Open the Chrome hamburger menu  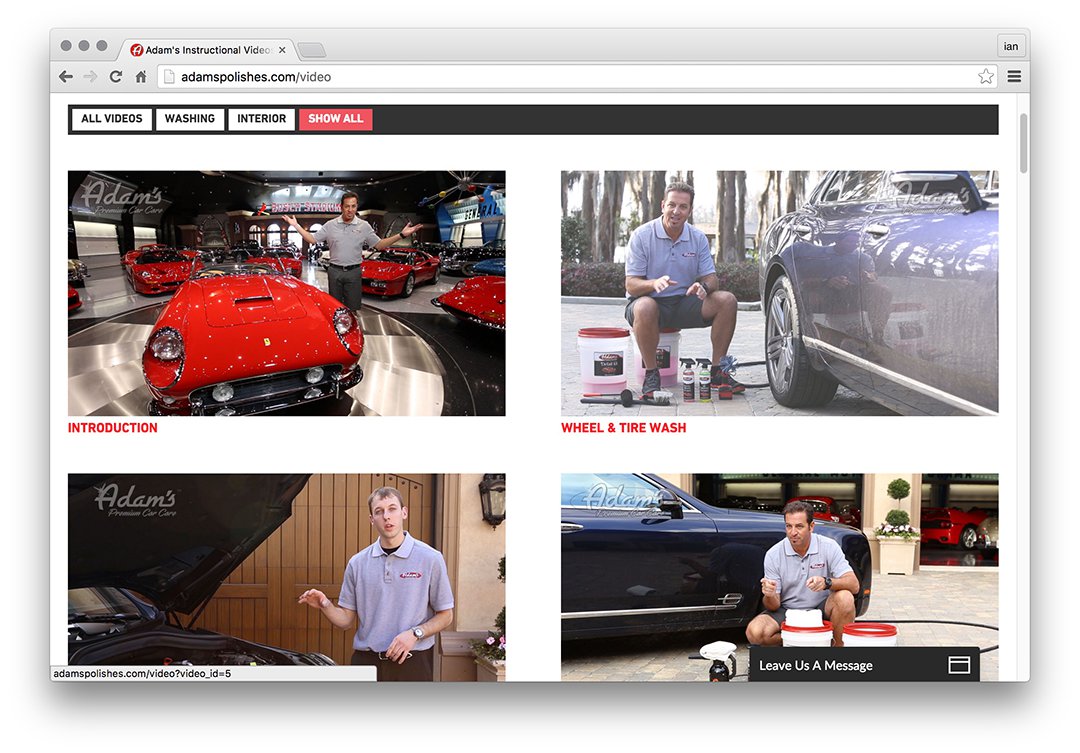pos(1014,77)
